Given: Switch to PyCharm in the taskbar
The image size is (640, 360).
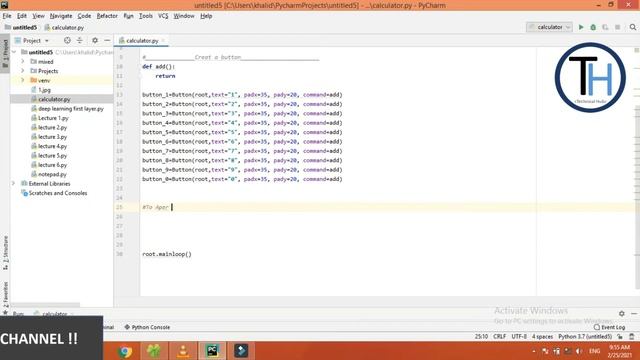Looking at the screenshot, I should (x=212, y=351).
